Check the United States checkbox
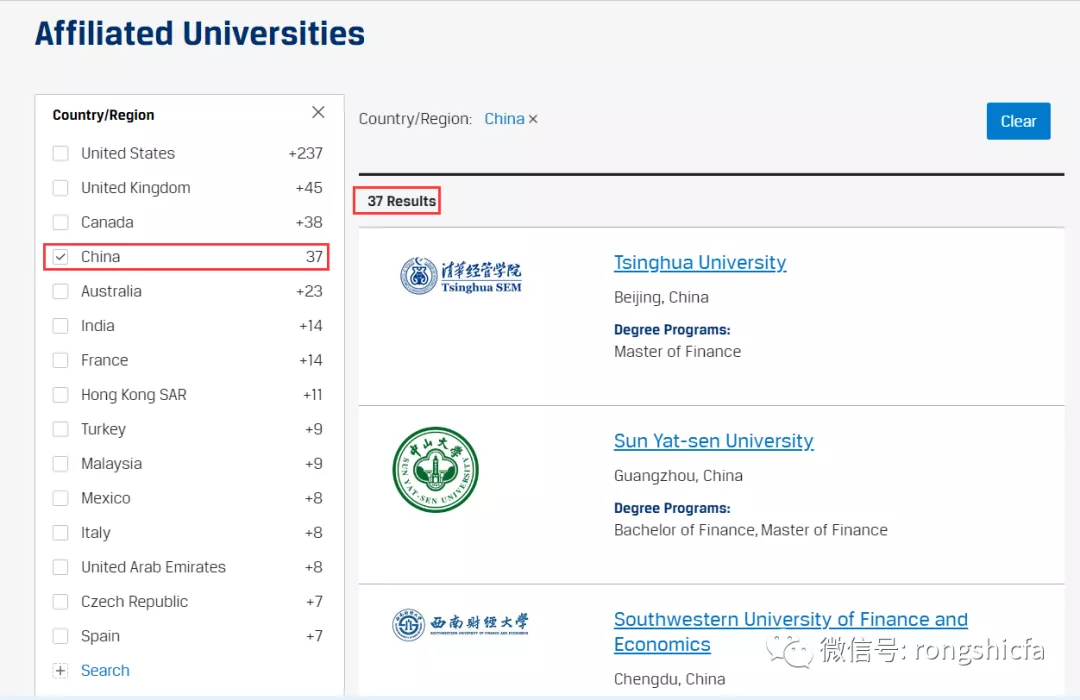This screenshot has height=700, width=1080. click(61, 153)
